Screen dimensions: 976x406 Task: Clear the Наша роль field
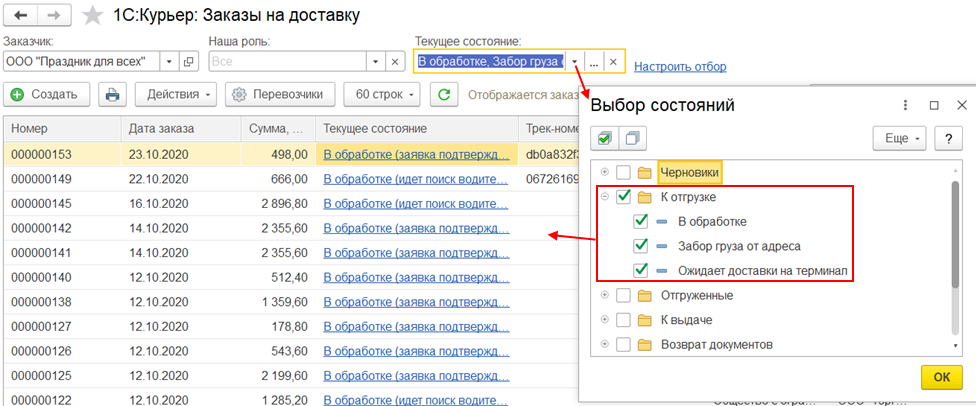(394, 62)
